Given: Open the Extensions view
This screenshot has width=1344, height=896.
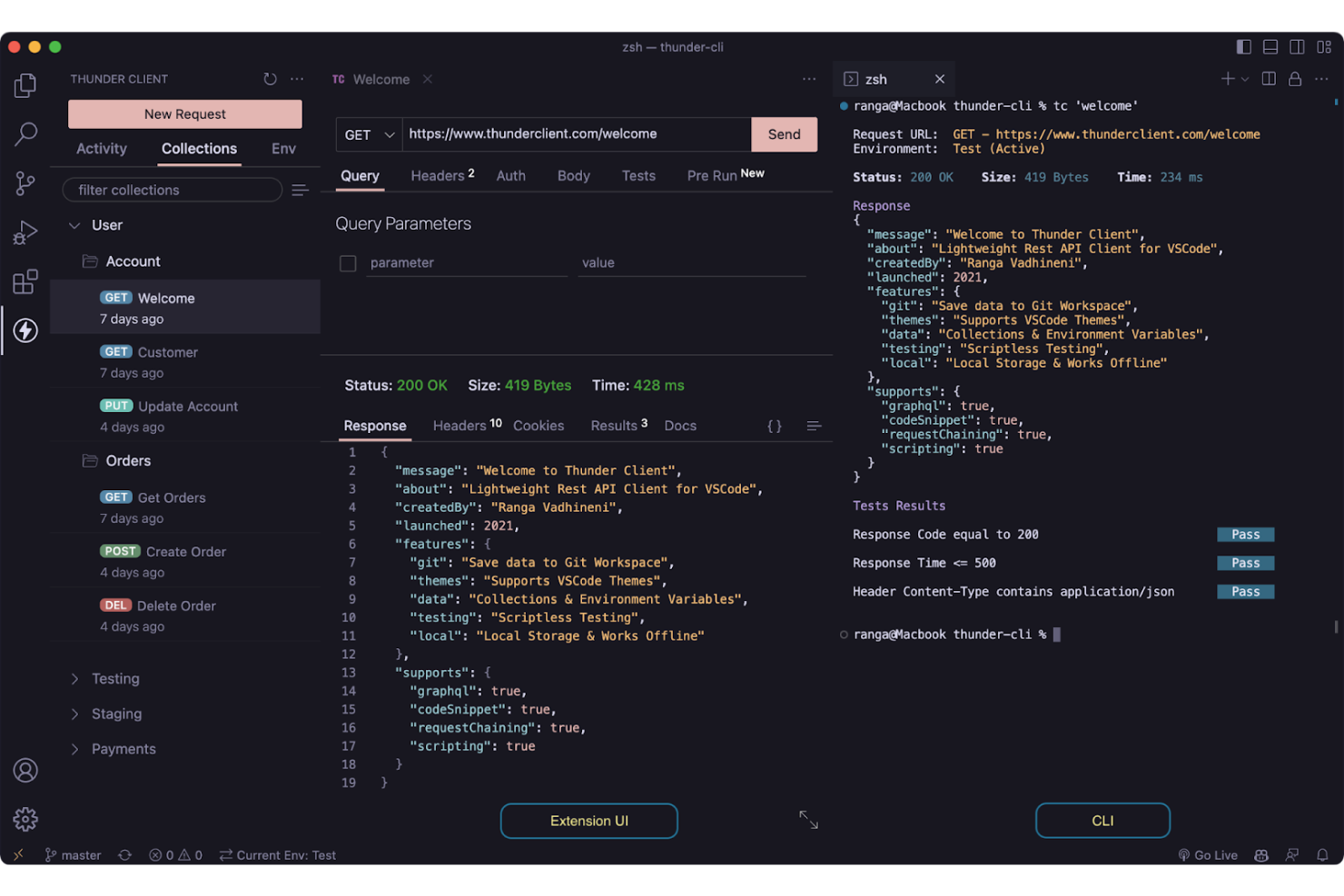Looking at the screenshot, I should click(x=25, y=281).
